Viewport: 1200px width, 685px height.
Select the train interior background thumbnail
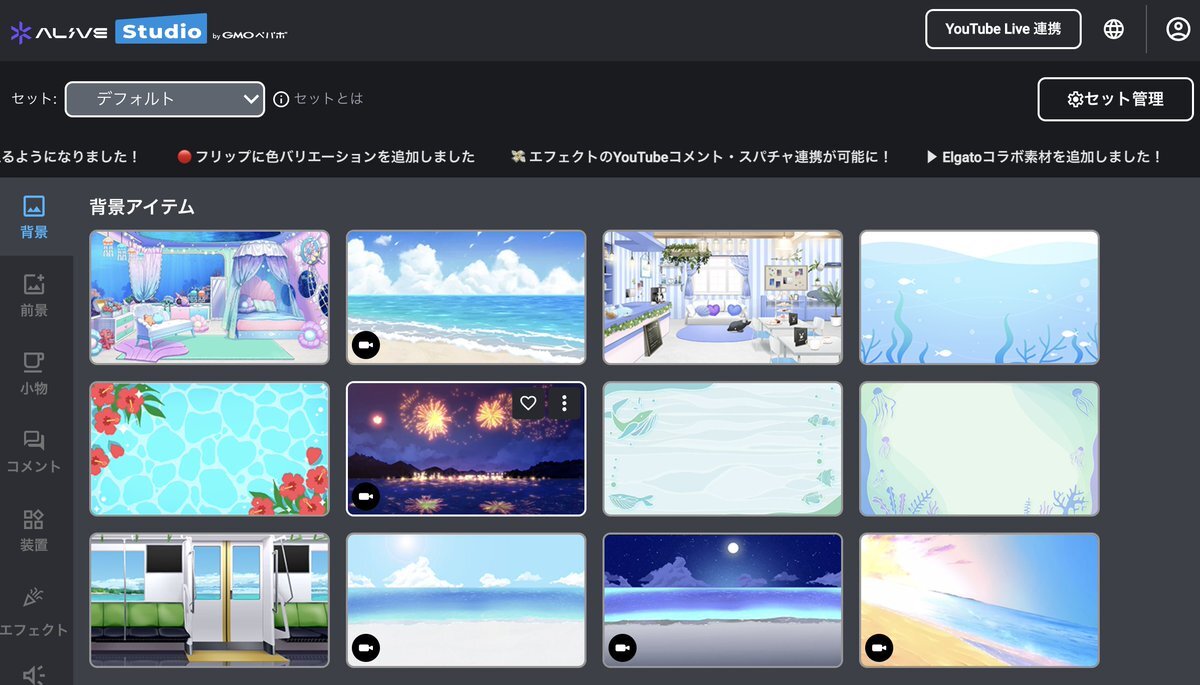tap(209, 600)
